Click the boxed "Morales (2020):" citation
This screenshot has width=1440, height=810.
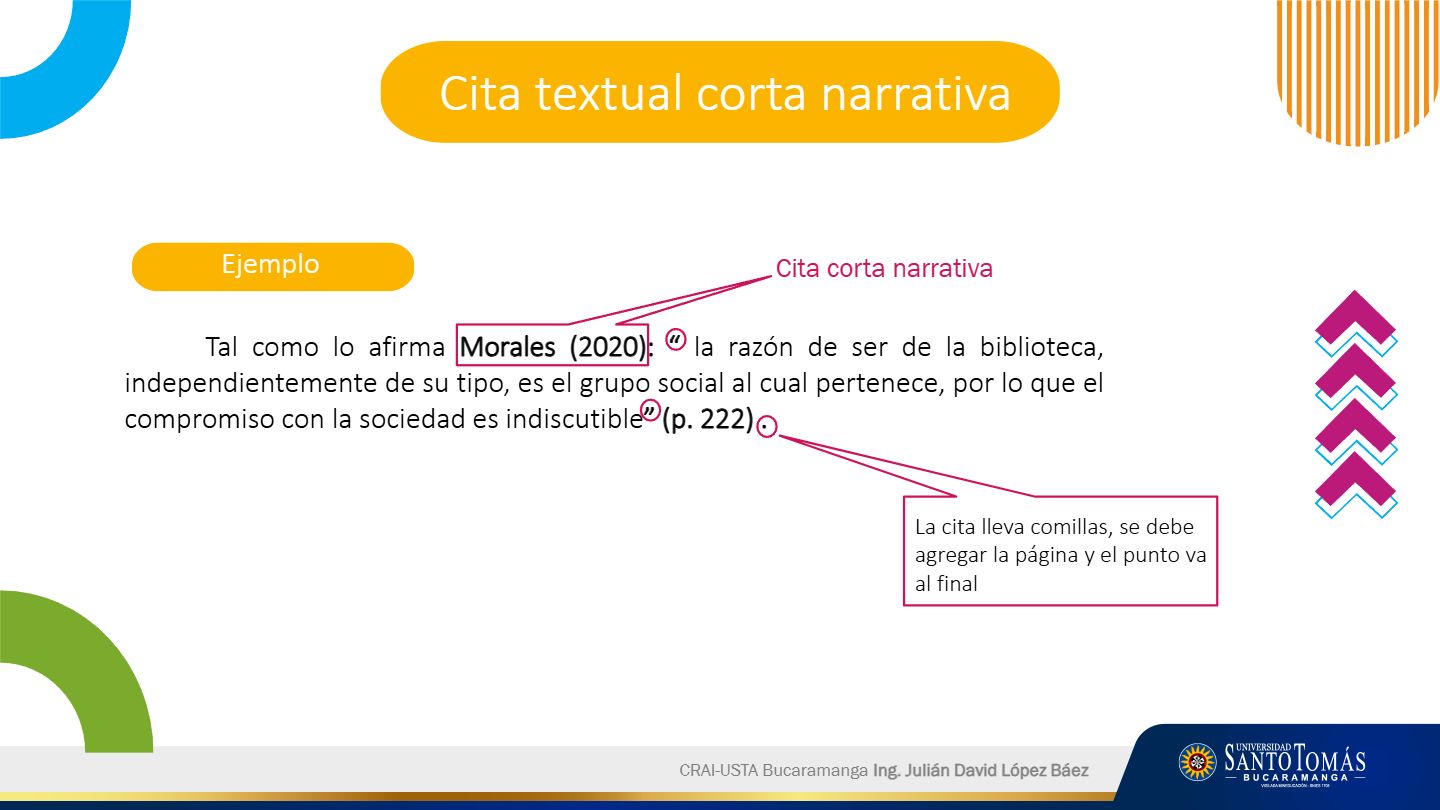point(553,347)
